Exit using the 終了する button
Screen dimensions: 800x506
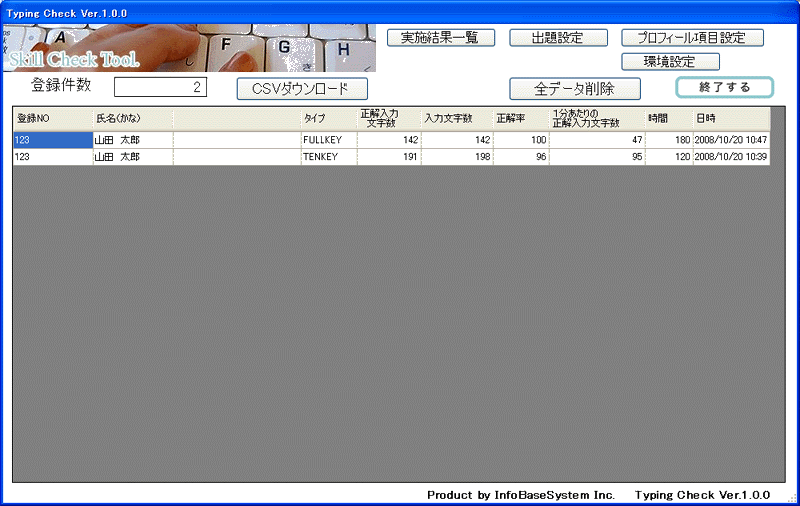click(x=724, y=87)
